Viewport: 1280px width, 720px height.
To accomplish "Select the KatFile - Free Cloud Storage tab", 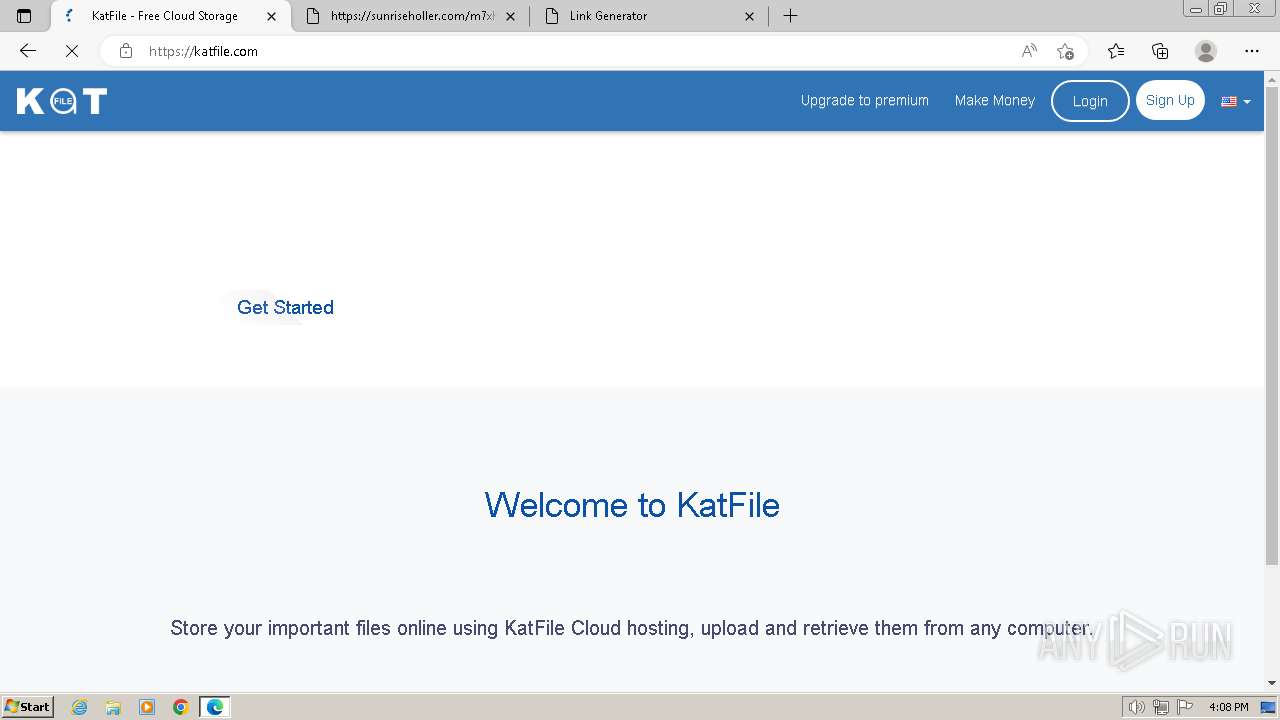I will 170,16.
